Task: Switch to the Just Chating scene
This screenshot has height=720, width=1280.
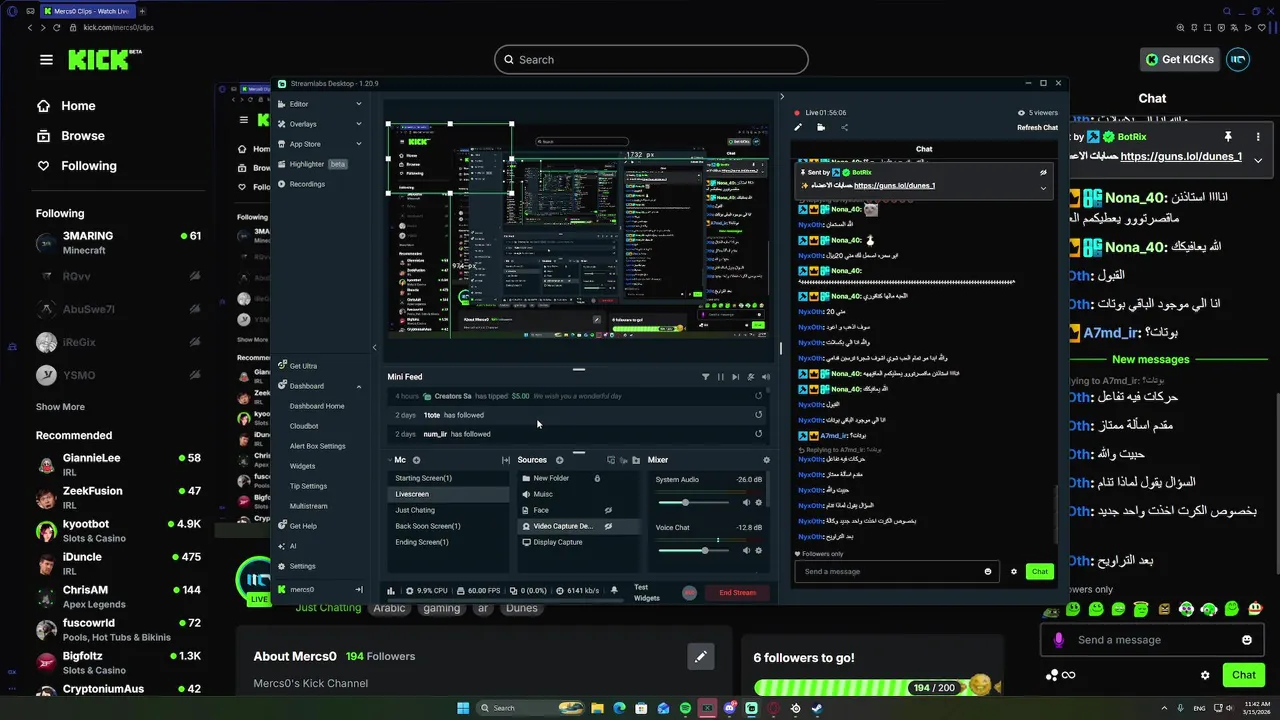Action: point(448,510)
